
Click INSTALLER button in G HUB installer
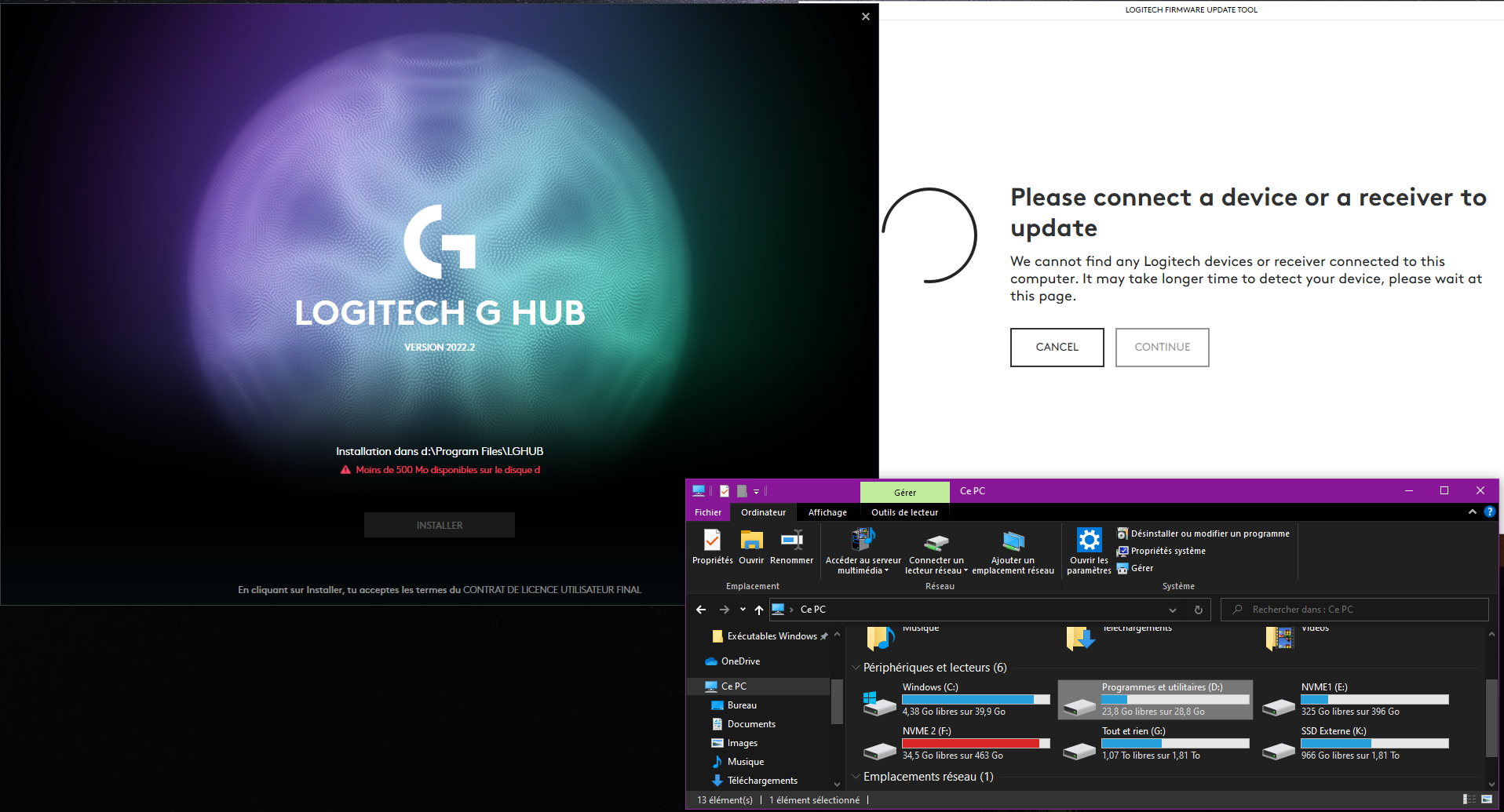tap(440, 525)
